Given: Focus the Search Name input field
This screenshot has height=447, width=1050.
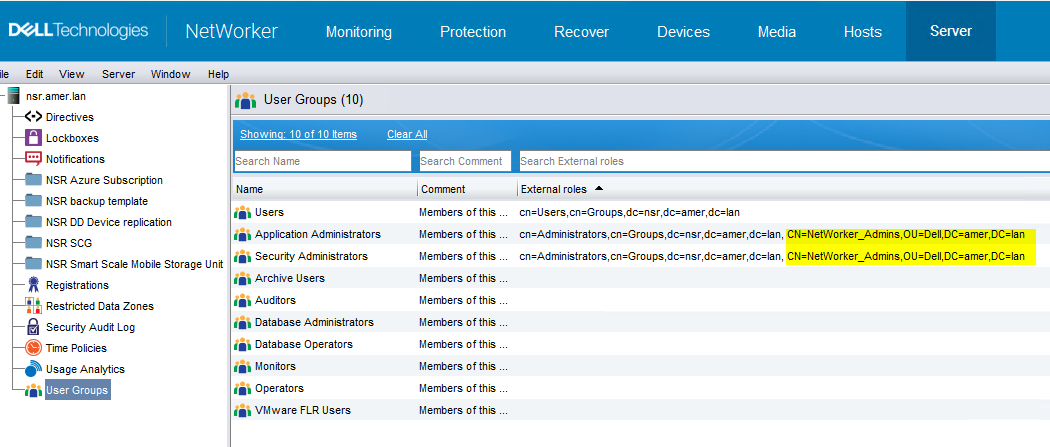Looking at the screenshot, I should coord(322,161).
